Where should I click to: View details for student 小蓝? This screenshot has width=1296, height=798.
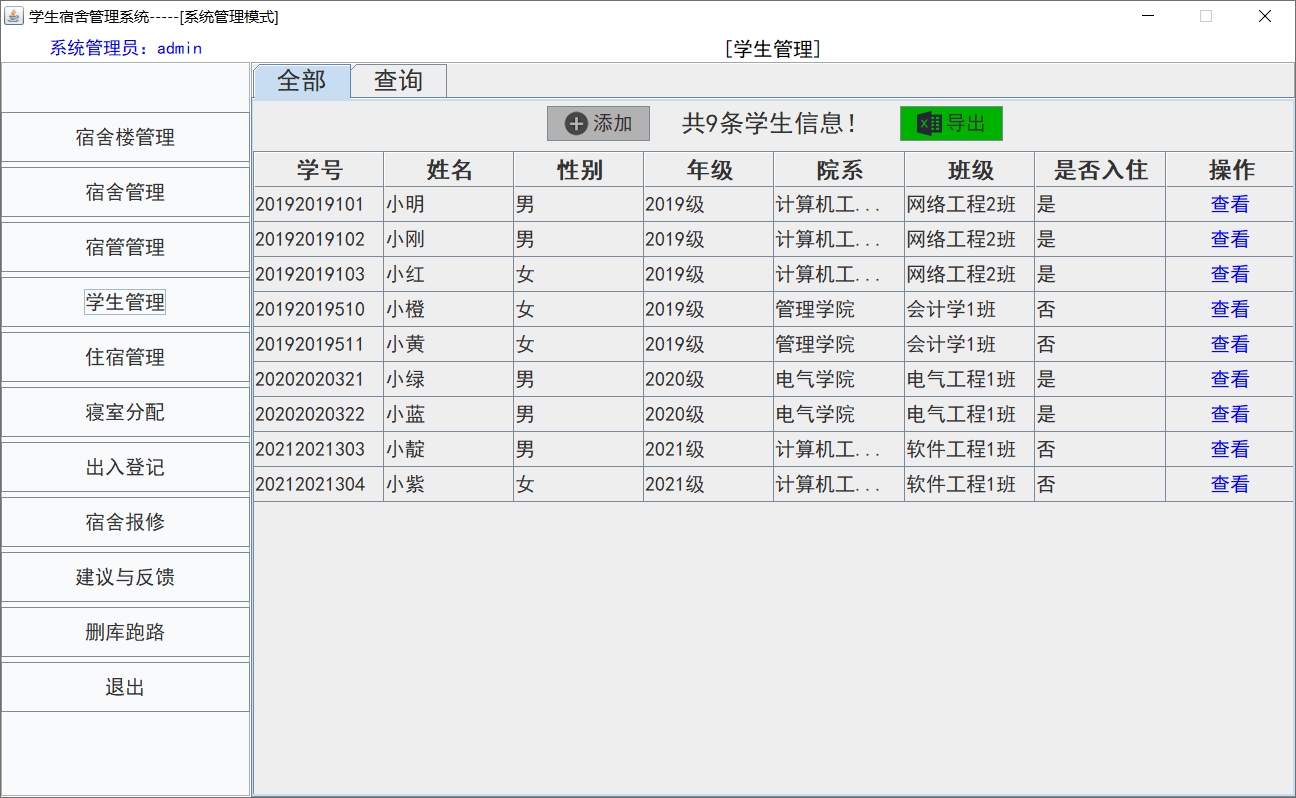point(1230,414)
